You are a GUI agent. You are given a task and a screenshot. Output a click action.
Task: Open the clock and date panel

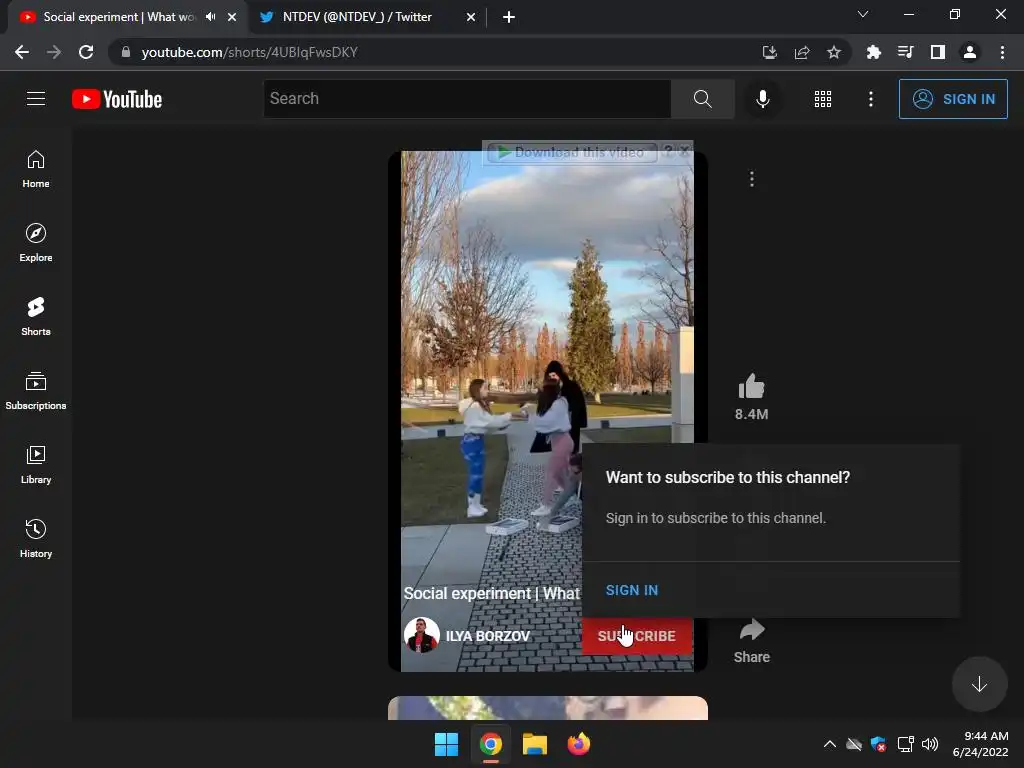coord(980,744)
